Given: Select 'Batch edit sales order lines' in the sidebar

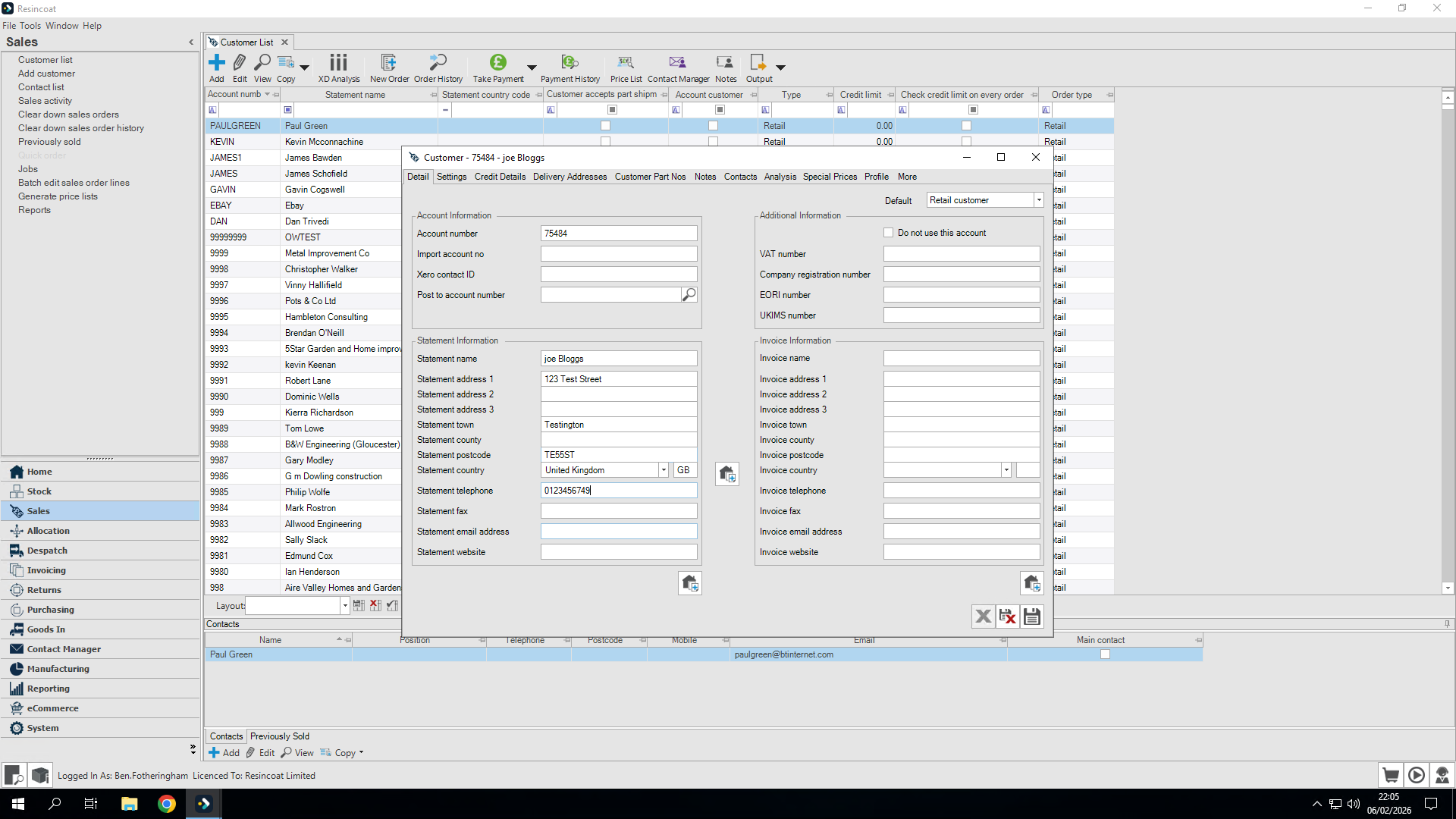Looking at the screenshot, I should tap(74, 182).
